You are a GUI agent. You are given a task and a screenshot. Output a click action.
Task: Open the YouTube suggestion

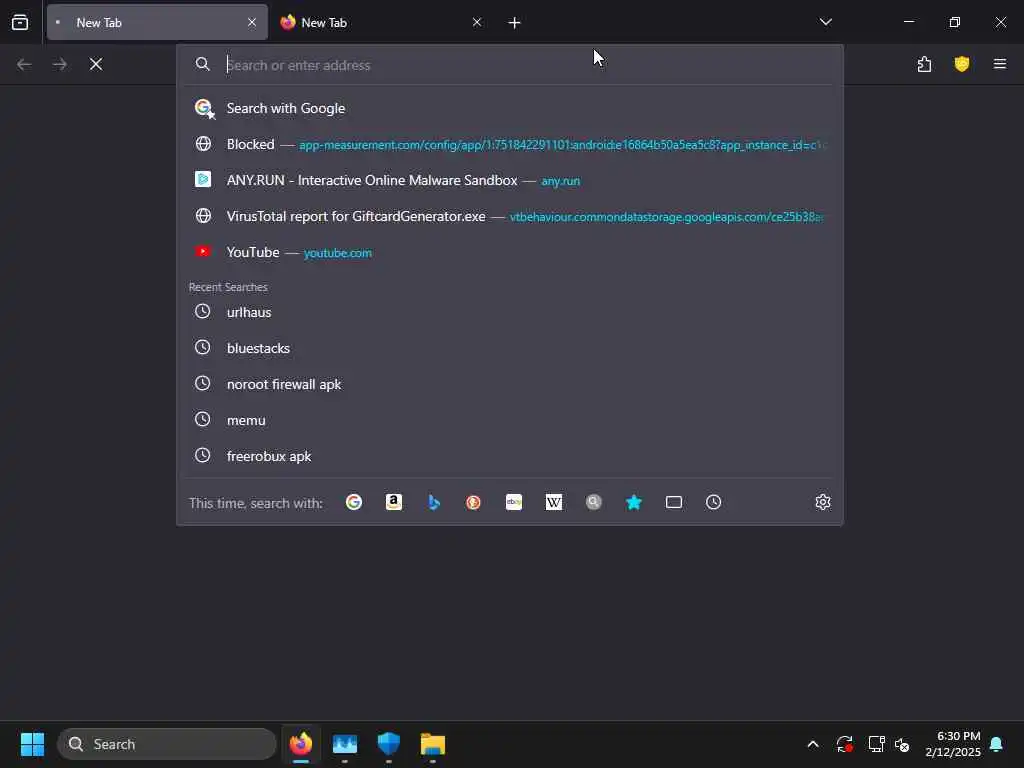(509, 252)
